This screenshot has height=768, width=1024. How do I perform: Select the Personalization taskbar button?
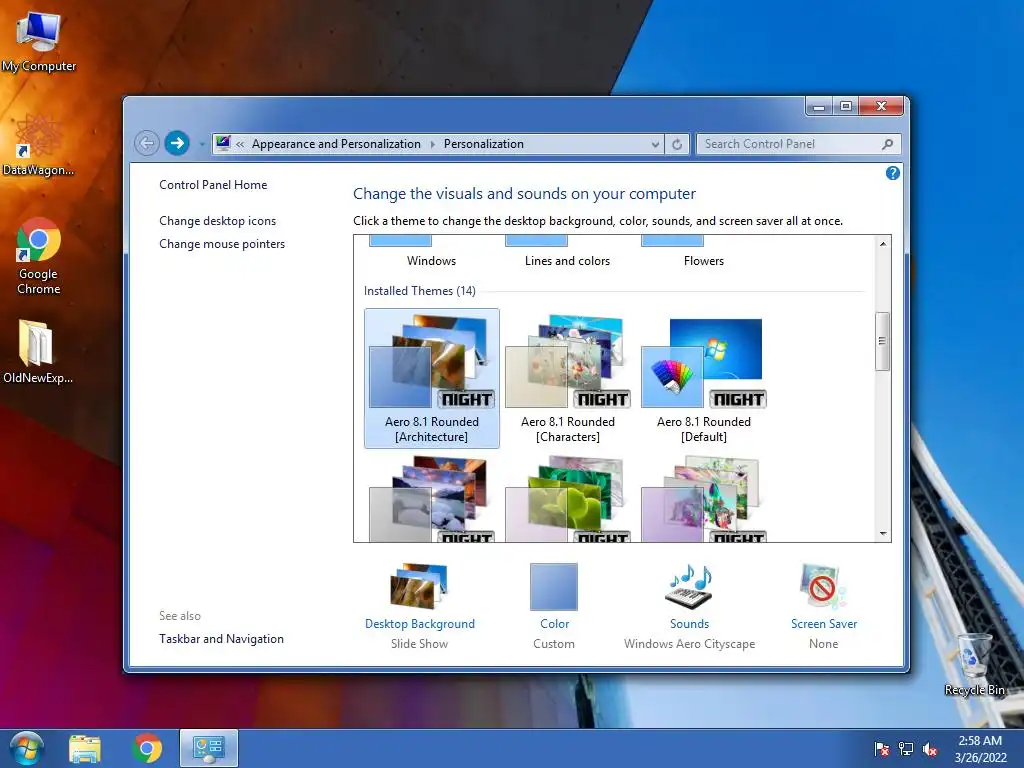pyautogui.click(x=209, y=748)
